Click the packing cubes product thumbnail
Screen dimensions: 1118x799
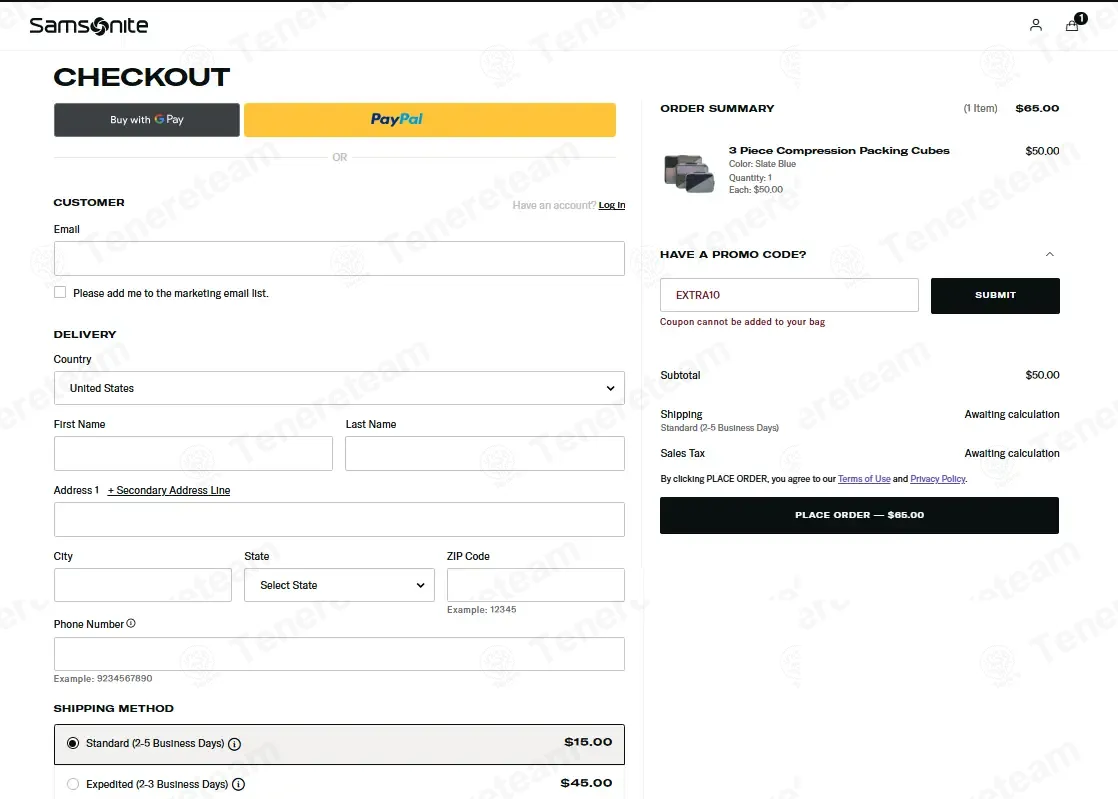[x=689, y=173]
